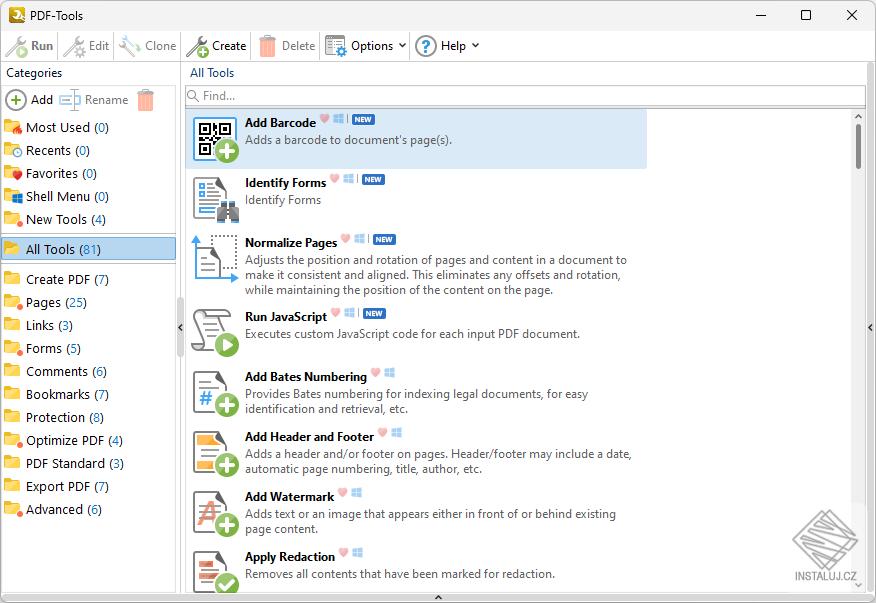Select All Tools category

click(x=88, y=249)
